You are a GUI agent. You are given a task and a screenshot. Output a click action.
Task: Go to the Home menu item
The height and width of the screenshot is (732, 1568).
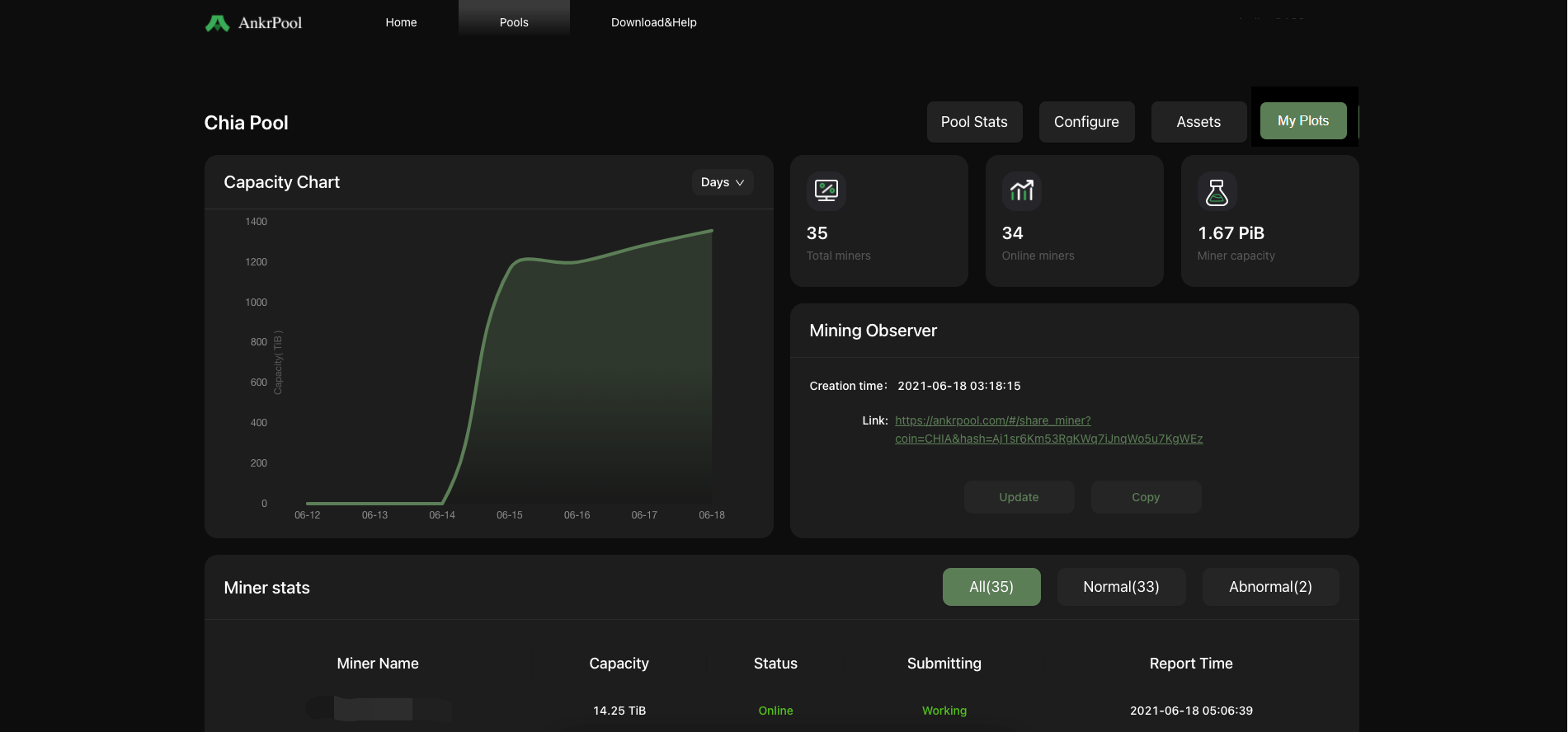click(x=401, y=22)
